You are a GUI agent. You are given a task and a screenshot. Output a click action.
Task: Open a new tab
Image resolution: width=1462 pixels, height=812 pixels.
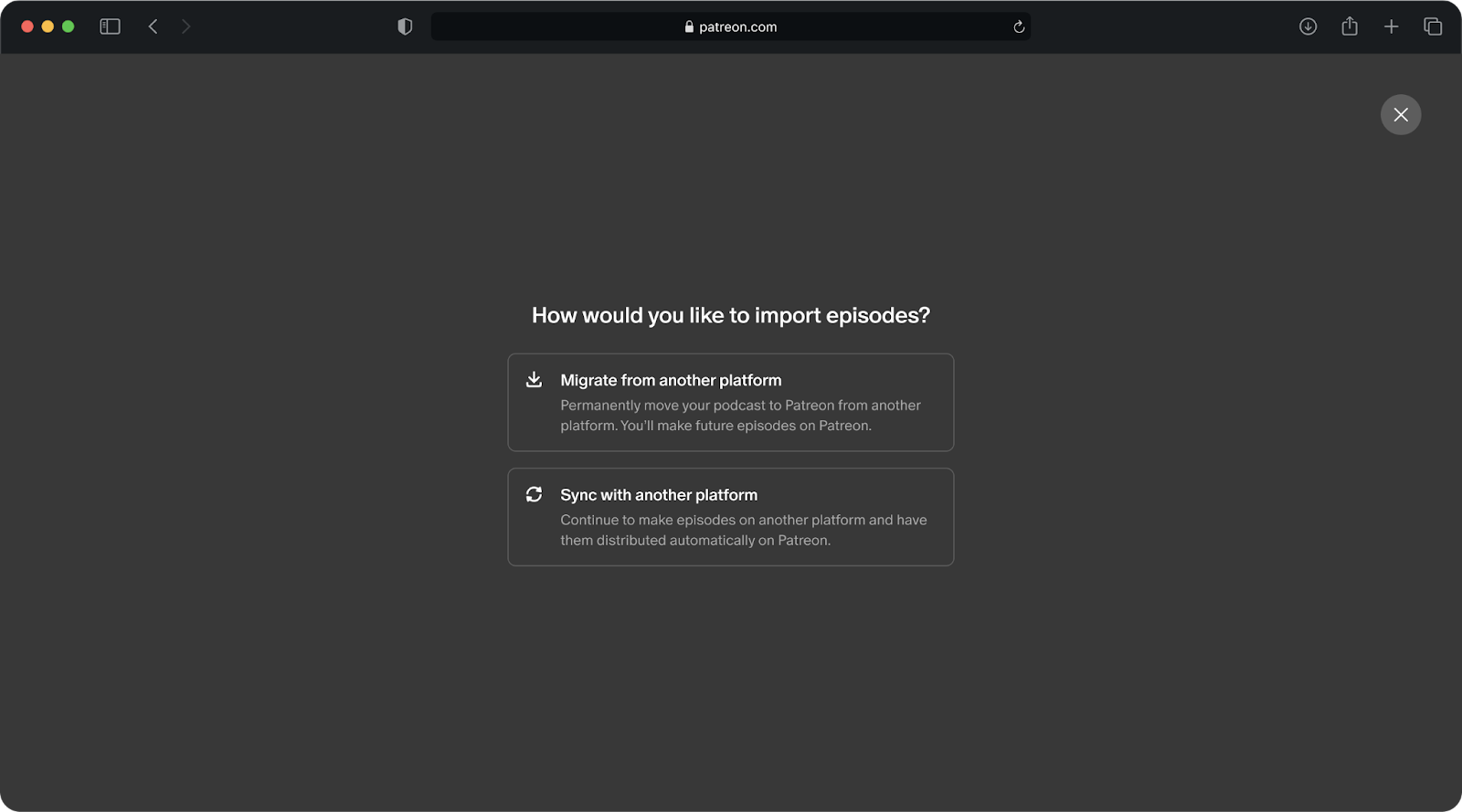pyautogui.click(x=1392, y=26)
